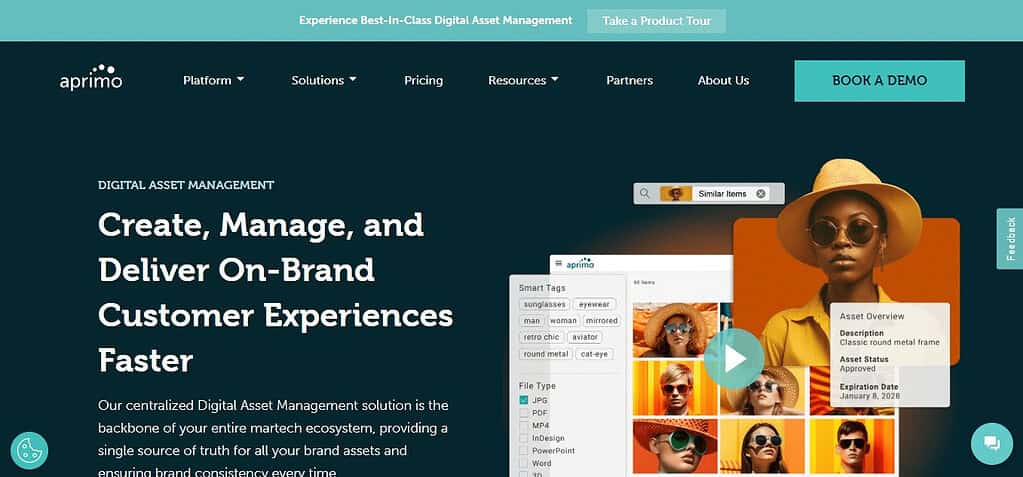Select the cat-eye smart tag
Screen dimensions: 1023x477
click(594, 354)
